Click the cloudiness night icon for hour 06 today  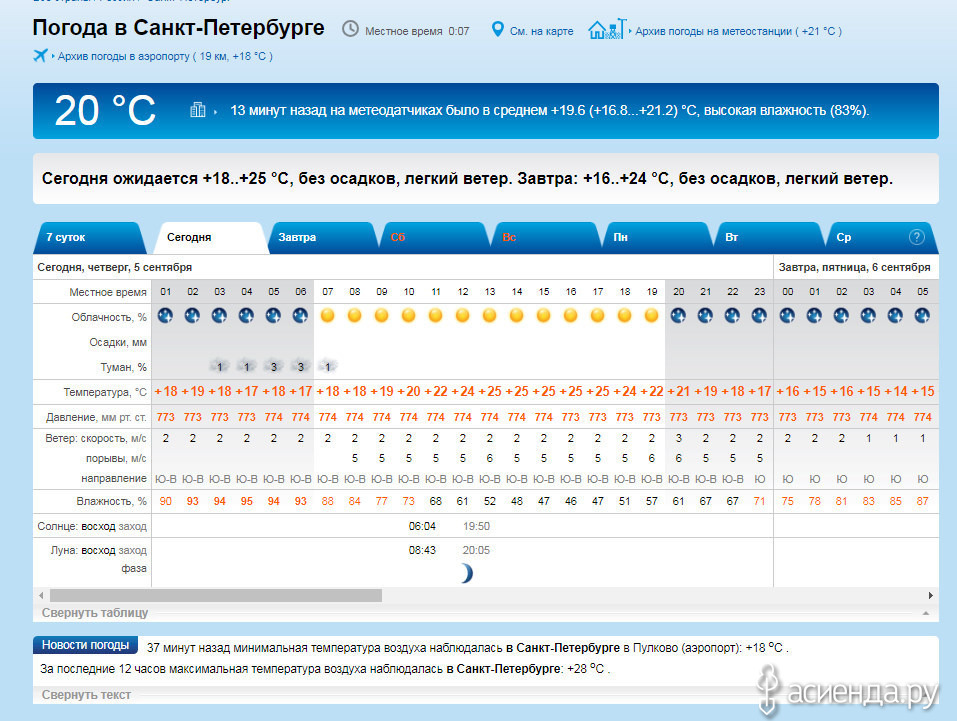300,316
